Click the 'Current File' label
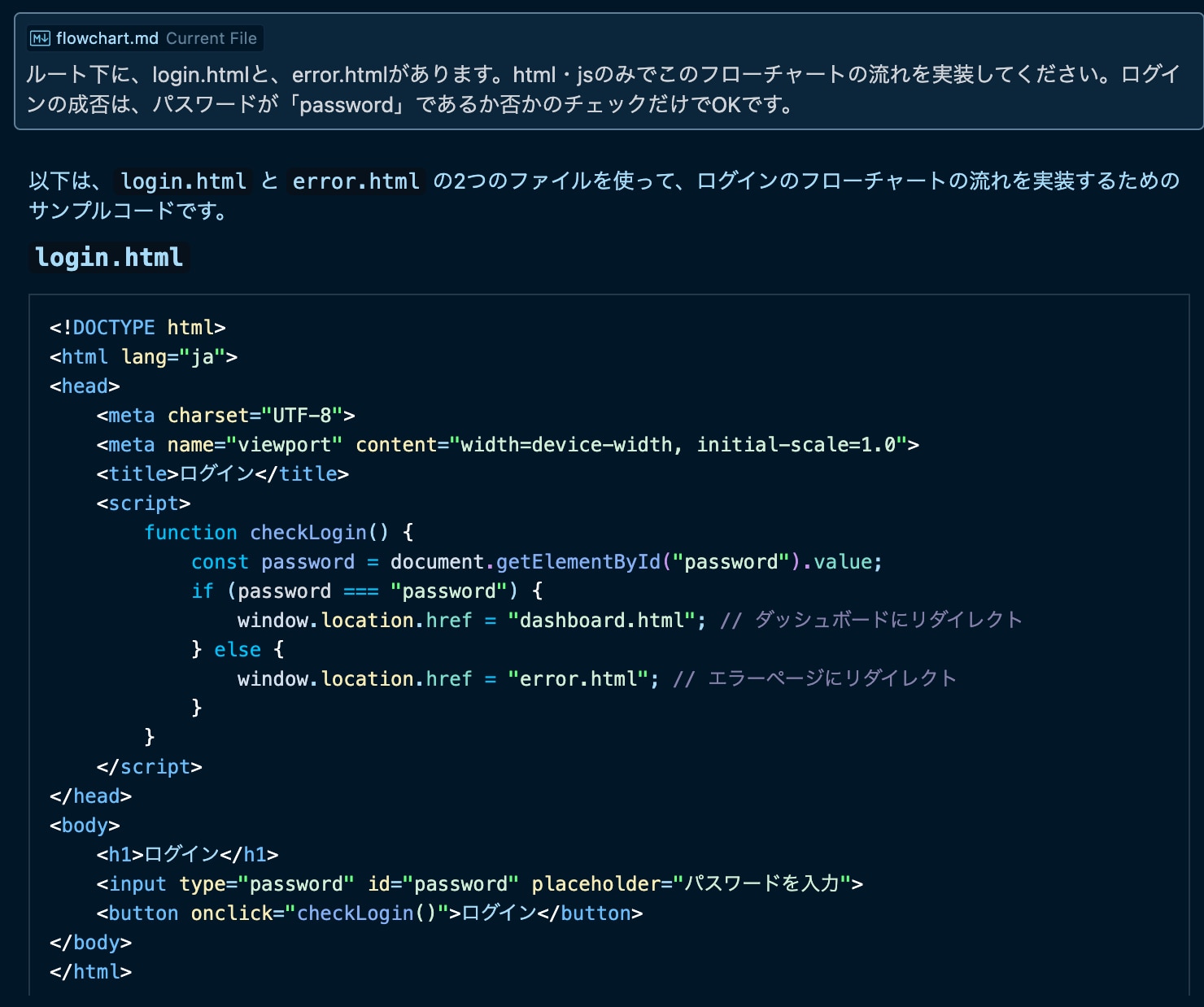1204x1007 pixels. (x=212, y=38)
